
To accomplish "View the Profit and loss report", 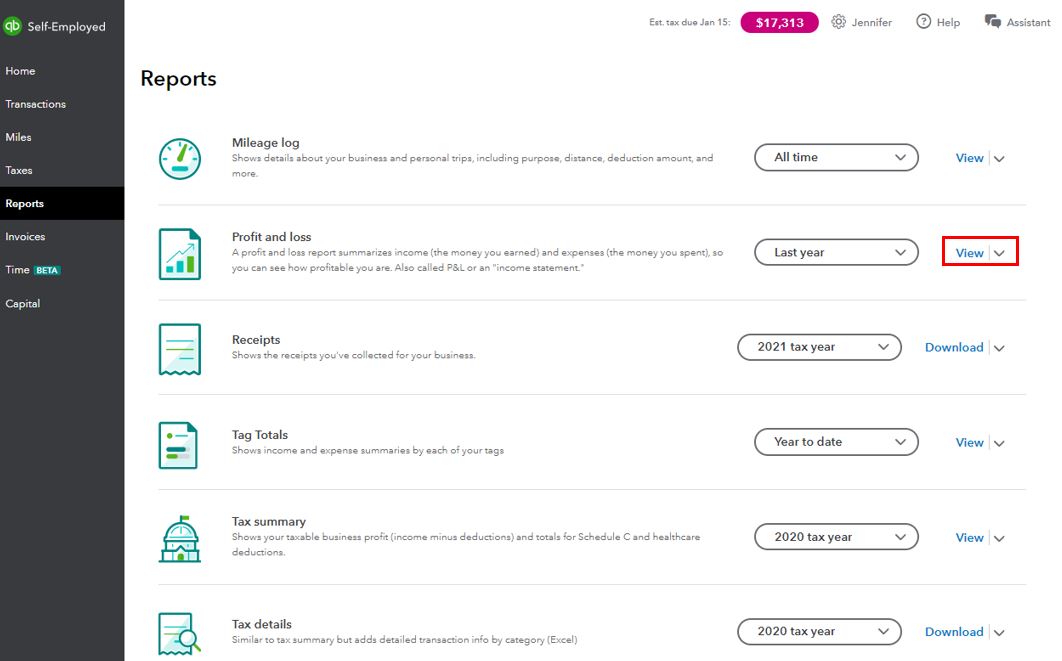I will click(x=969, y=253).
